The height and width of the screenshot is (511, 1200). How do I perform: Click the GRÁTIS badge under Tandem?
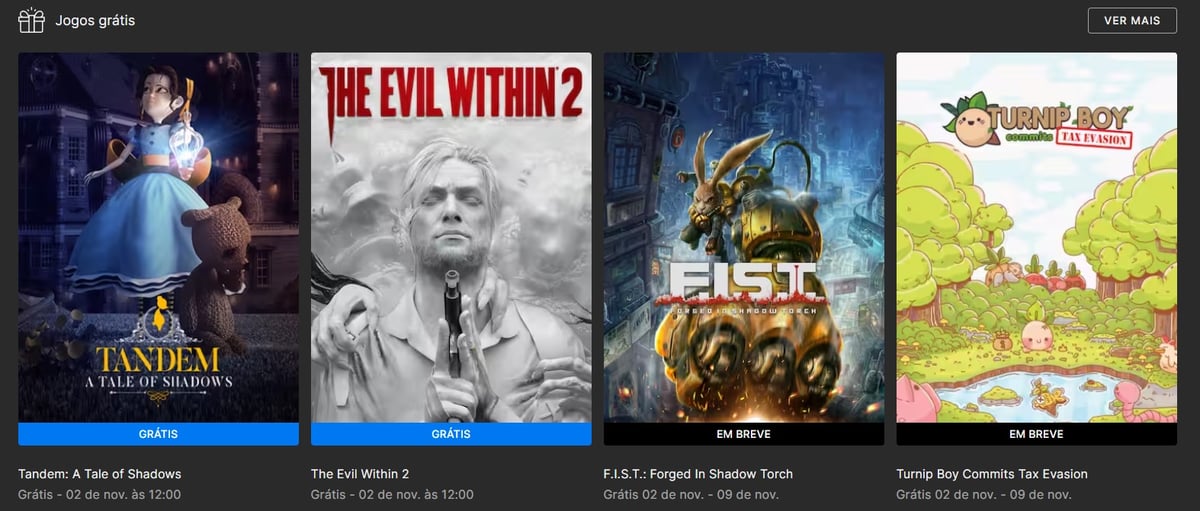[x=158, y=434]
